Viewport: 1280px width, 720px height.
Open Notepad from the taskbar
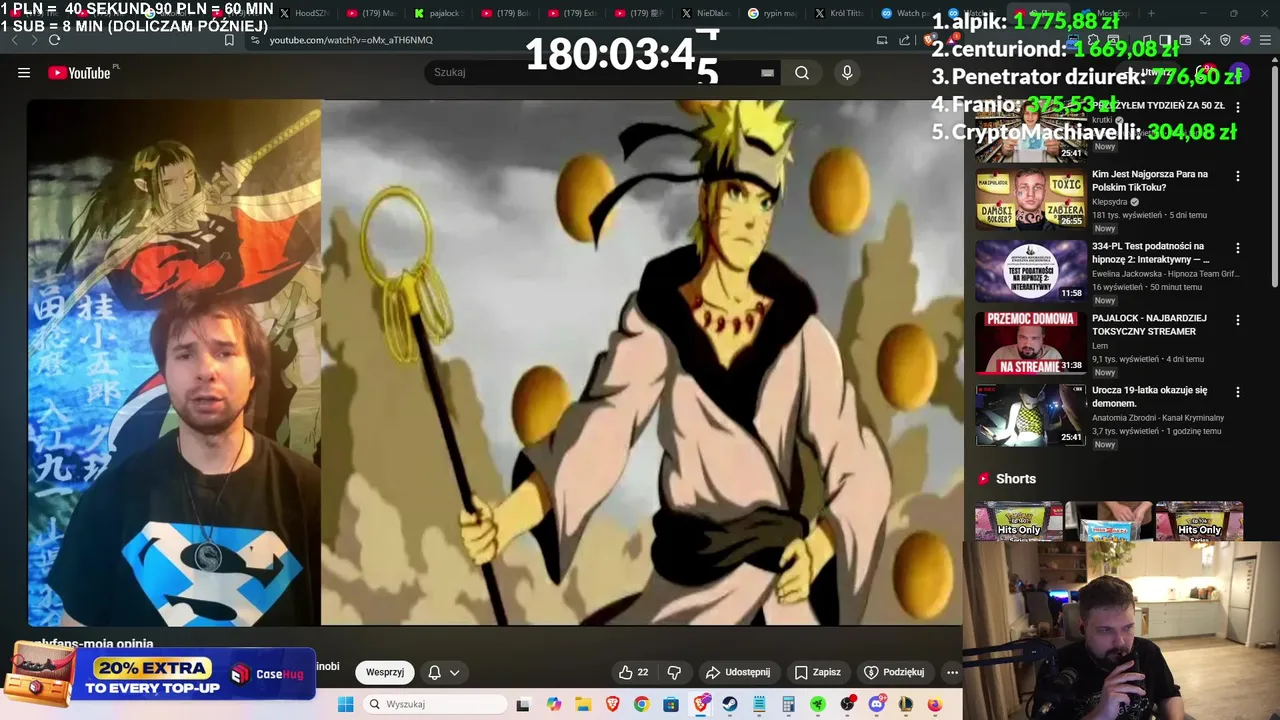coord(759,704)
